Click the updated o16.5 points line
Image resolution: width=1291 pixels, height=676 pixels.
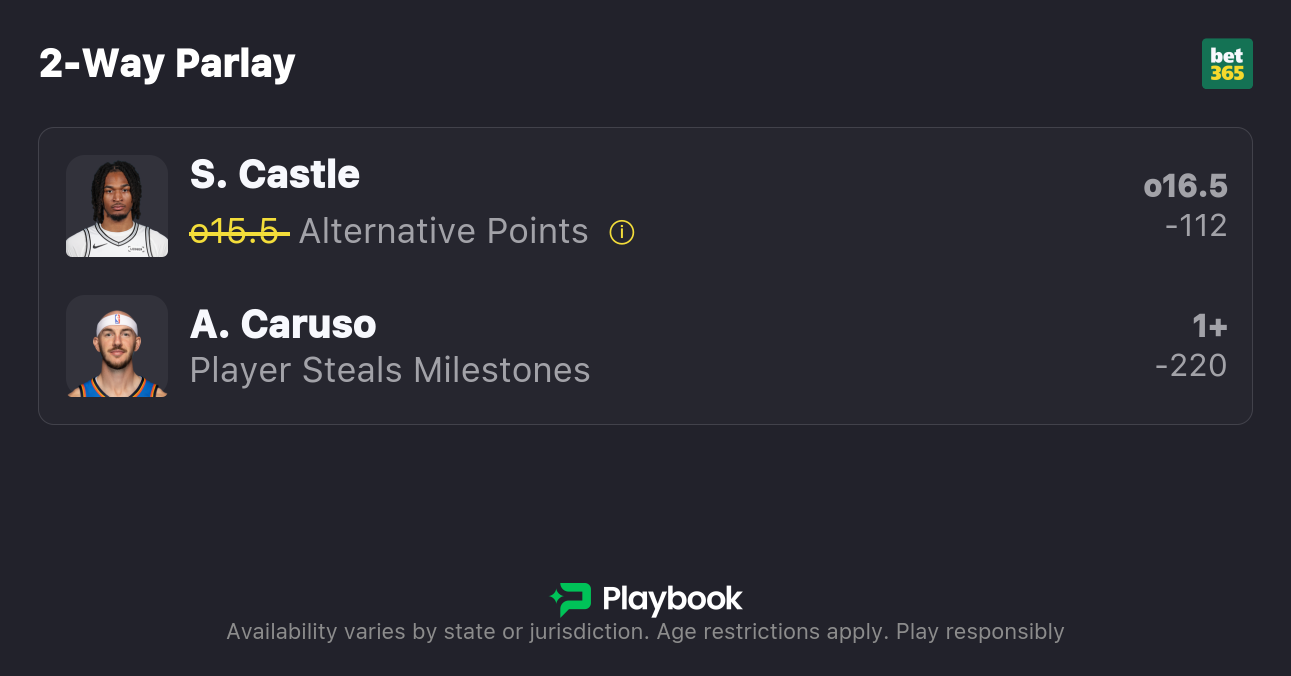point(1185,187)
